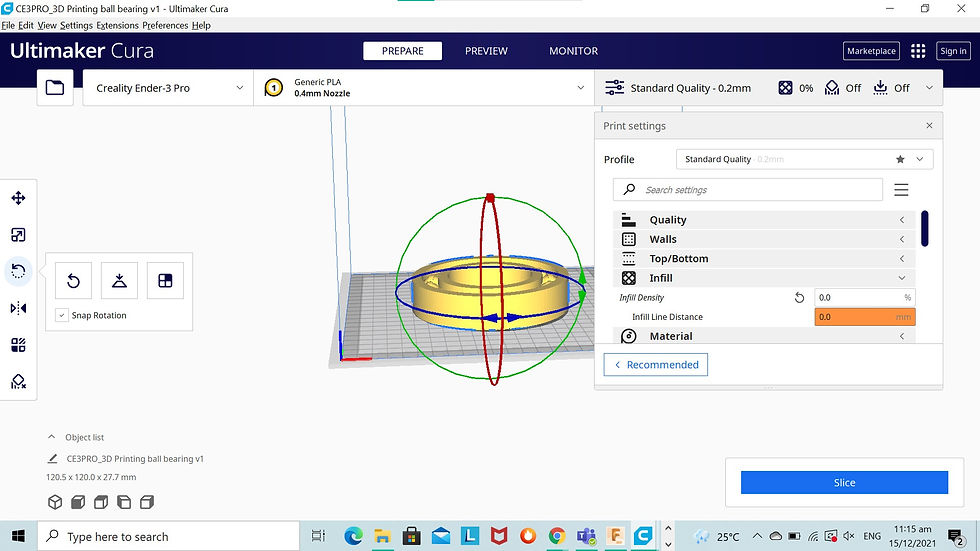Click the Slice button
This screenshot has width=980, height=551.
tap(844, 482)
